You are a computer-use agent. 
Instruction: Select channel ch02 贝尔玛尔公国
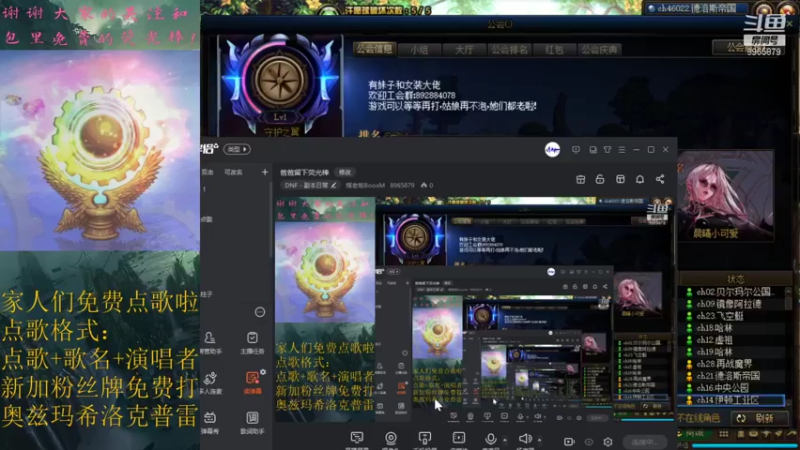(x=731, y=292)
